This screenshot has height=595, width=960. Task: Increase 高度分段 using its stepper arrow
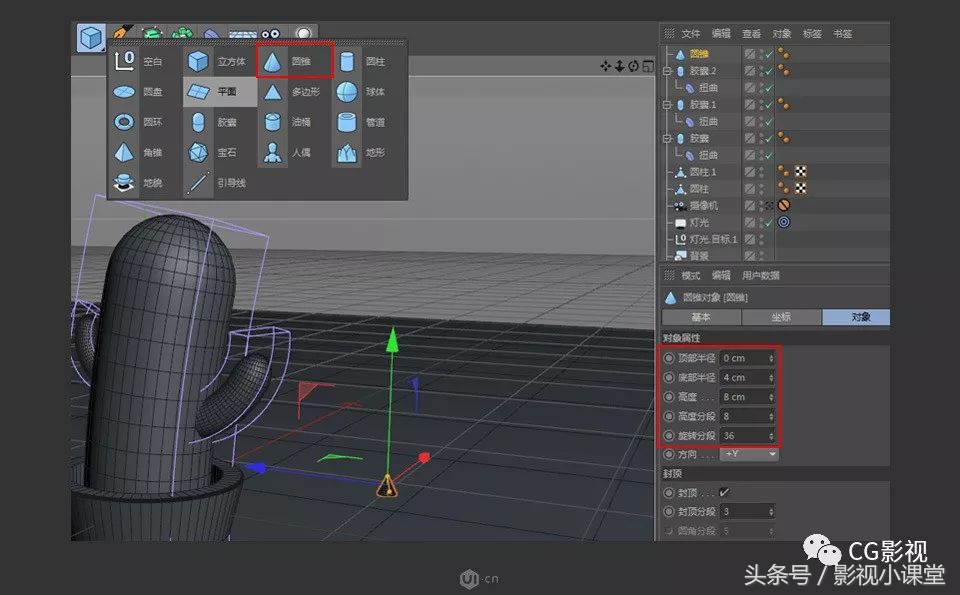[771, 417]
